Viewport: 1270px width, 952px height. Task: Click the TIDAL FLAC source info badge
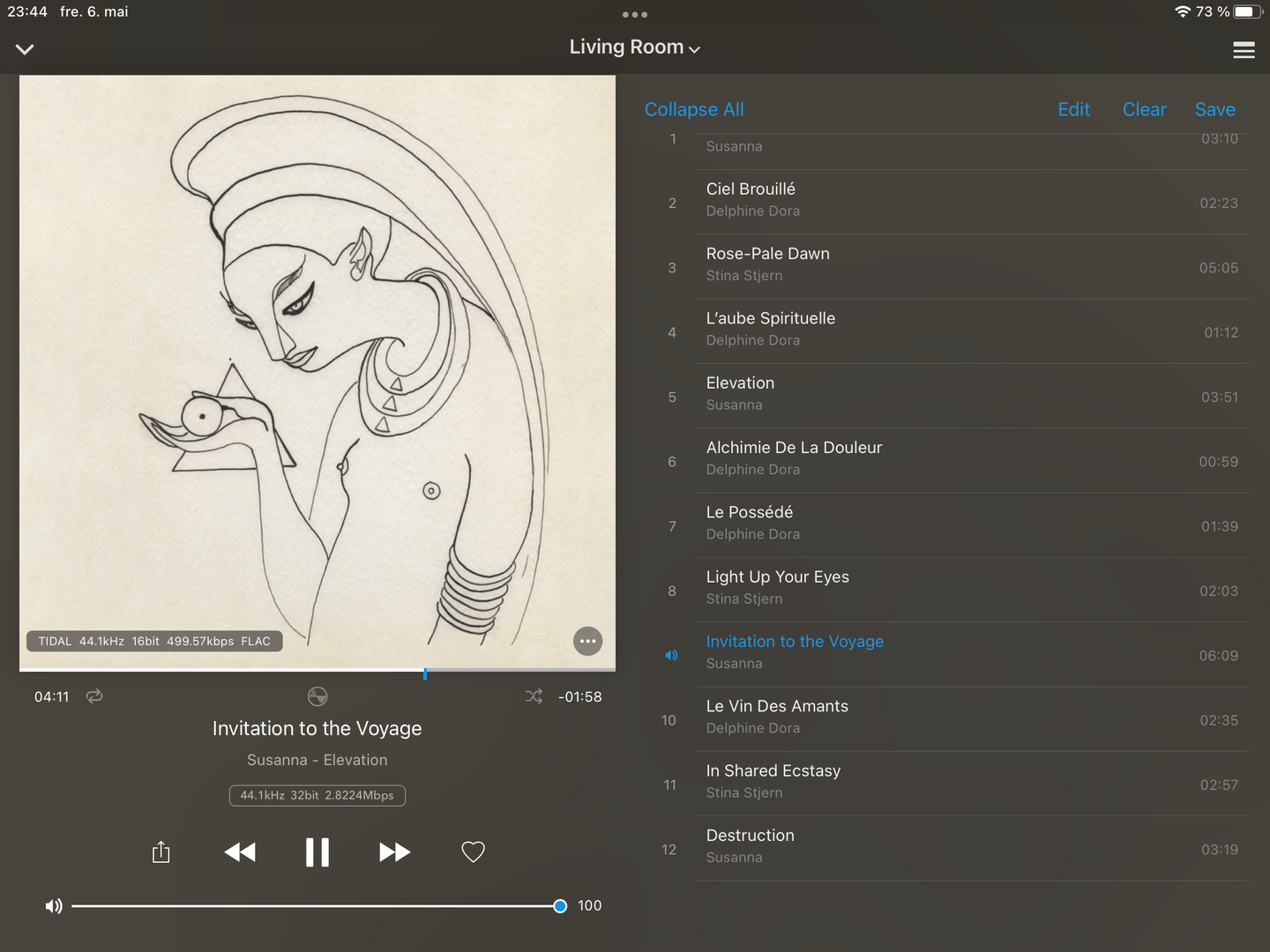pos(154,641)
